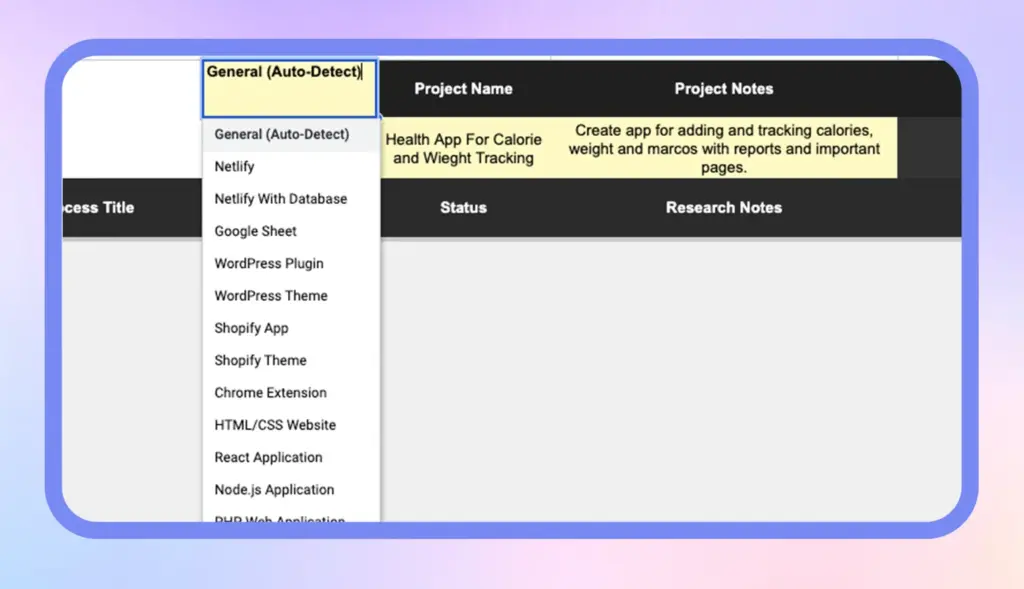Image resolution: width=1024 pixels, height=589 pixels.
Task: Select "Chrome Extension" from the list
Action: point(270,392)
